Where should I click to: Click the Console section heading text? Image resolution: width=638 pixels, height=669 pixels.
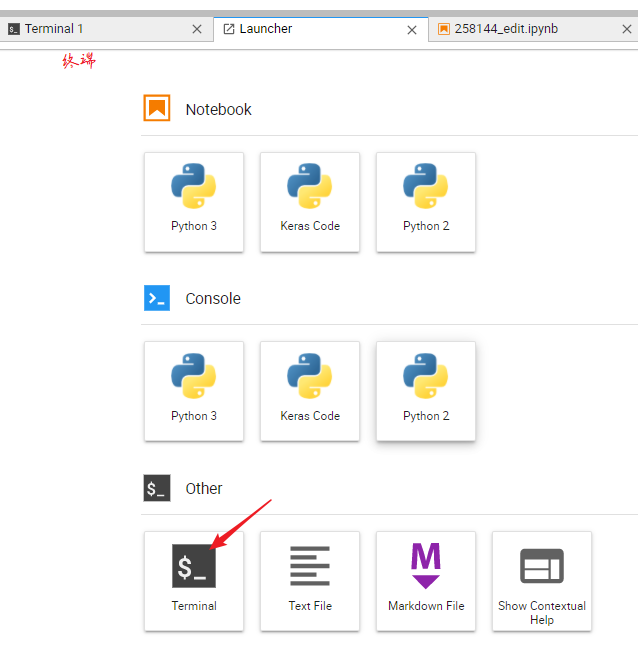coord(213,299)
